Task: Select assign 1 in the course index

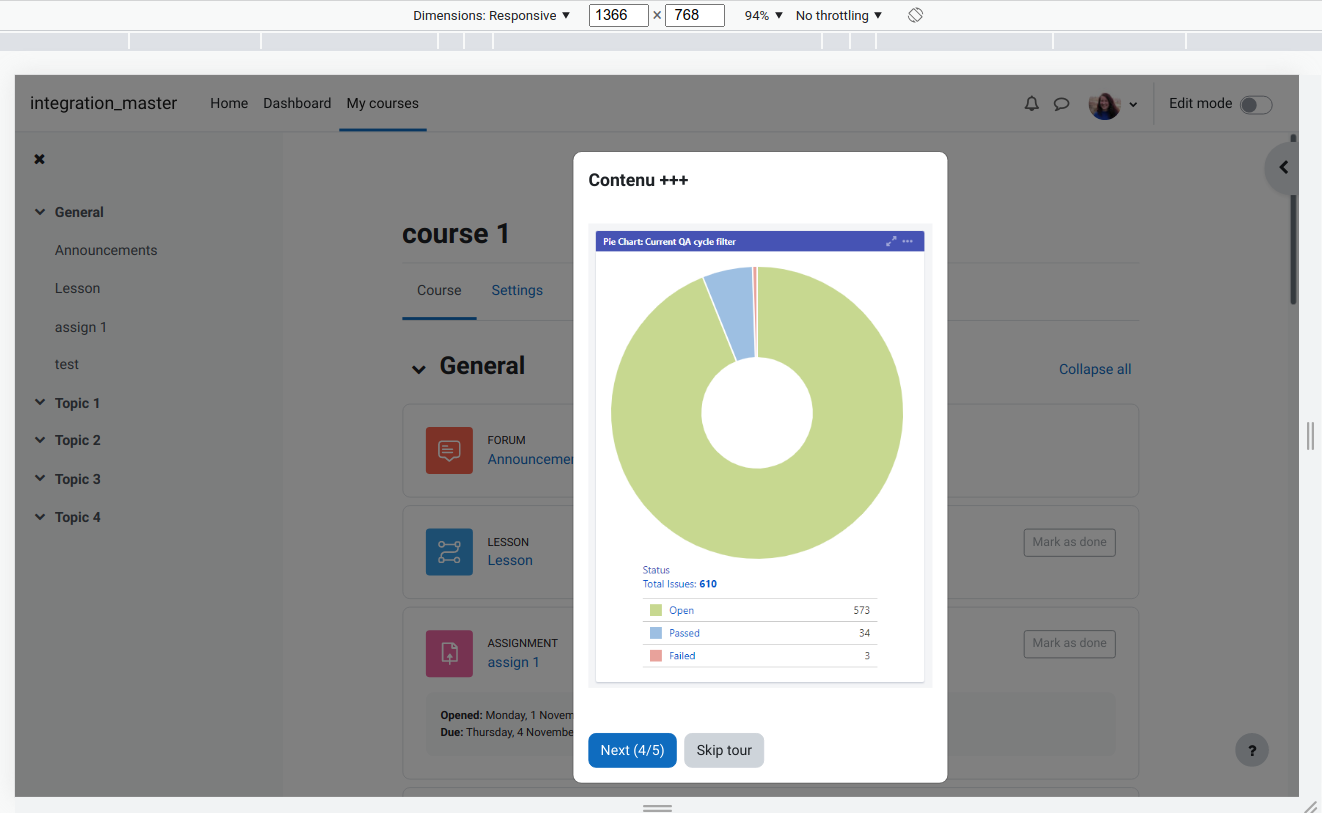Action: (x=81, y=327)
